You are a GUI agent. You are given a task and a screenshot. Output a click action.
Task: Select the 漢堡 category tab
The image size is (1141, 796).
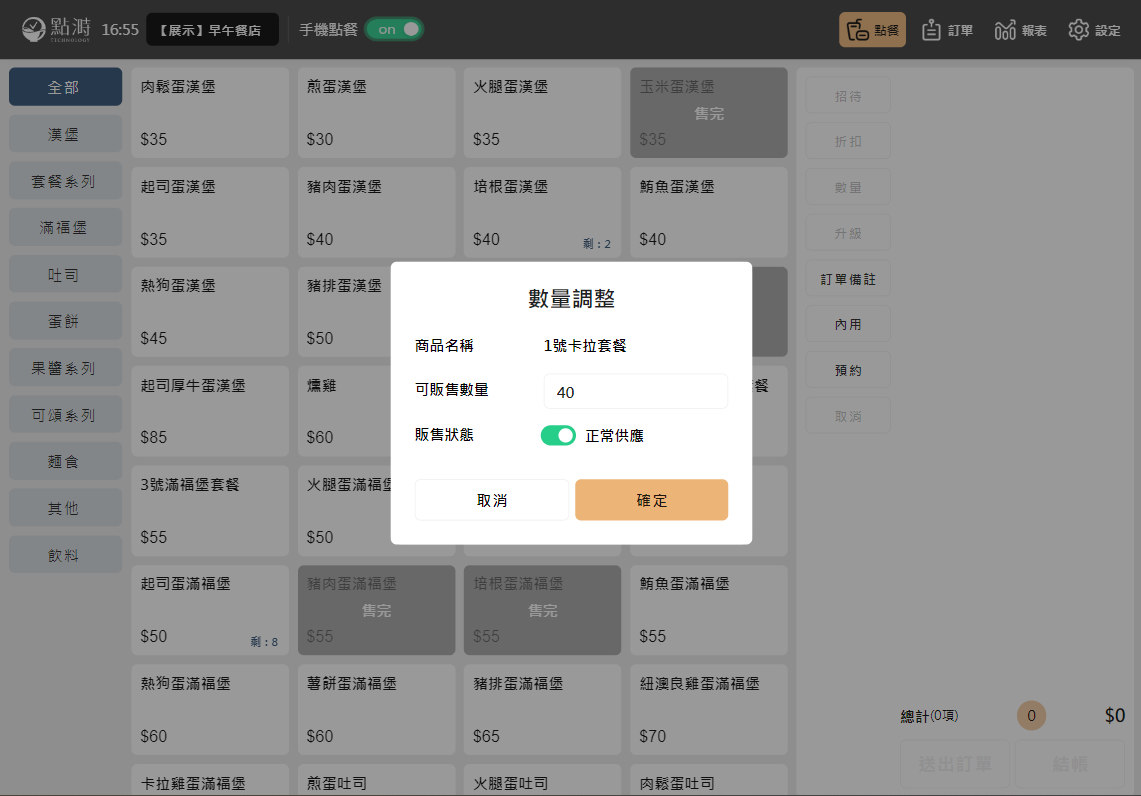pyautogui.click(x=65, y=134)
